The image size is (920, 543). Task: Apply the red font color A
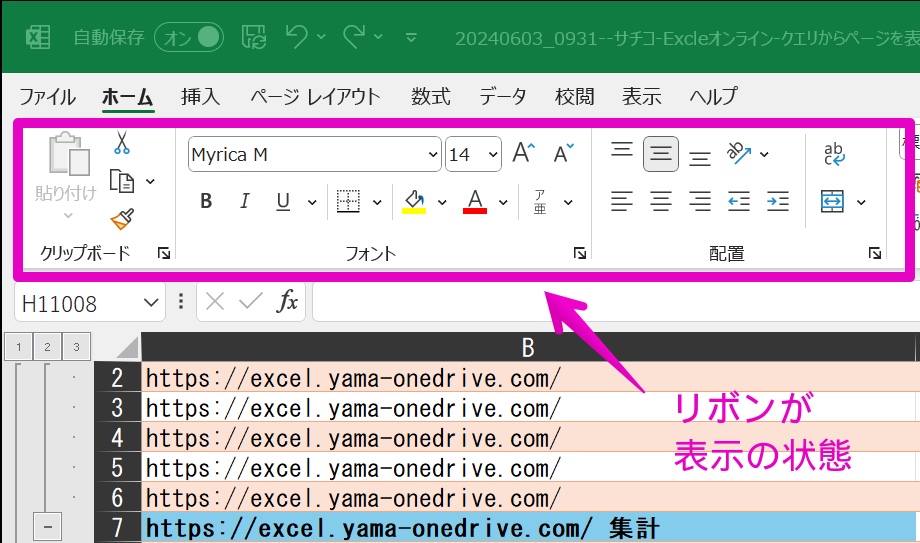(475, 201)
